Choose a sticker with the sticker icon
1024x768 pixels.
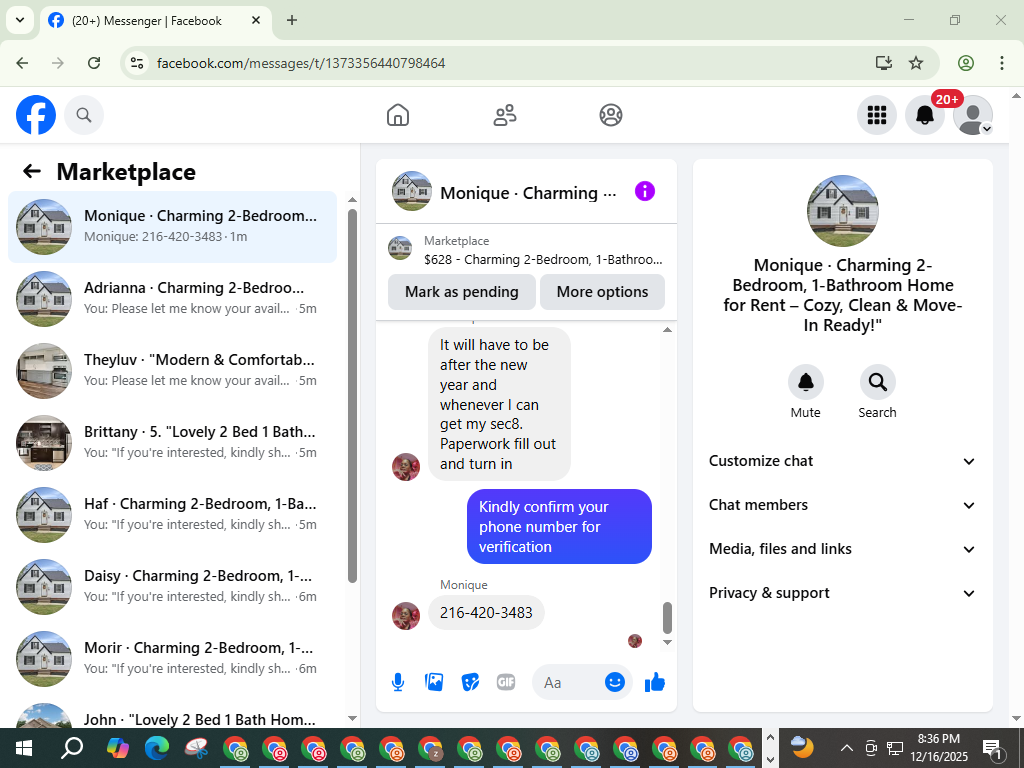[x=470, y=682]
